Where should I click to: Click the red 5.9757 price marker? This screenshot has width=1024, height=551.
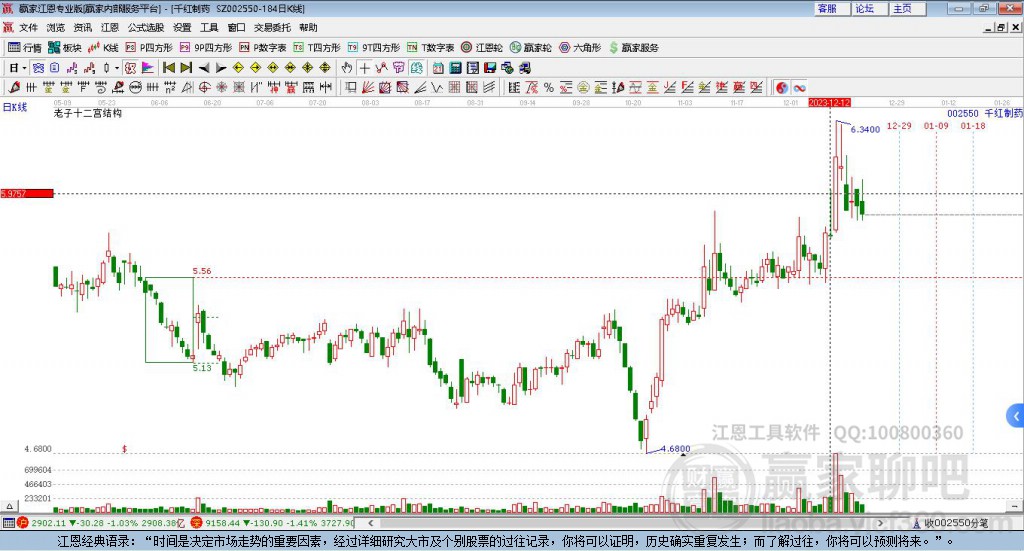(x=27, y=193)
